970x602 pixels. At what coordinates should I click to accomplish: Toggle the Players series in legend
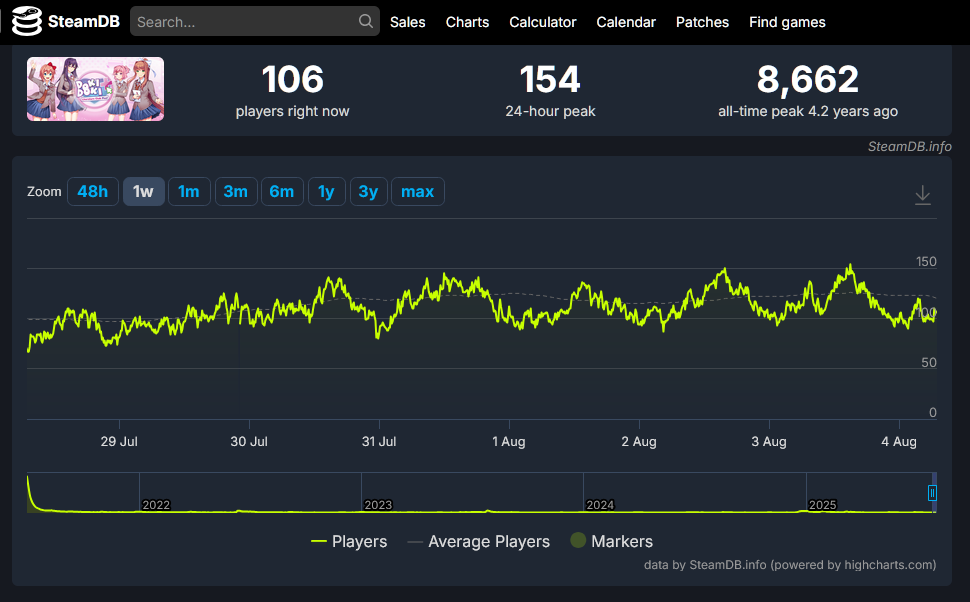(349, 541)
